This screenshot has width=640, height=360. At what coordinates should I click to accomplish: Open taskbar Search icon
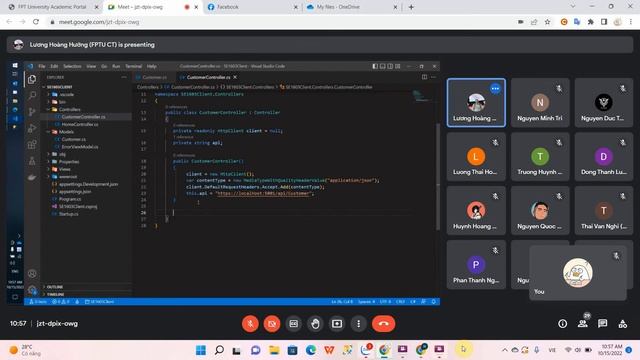(219, 350)
